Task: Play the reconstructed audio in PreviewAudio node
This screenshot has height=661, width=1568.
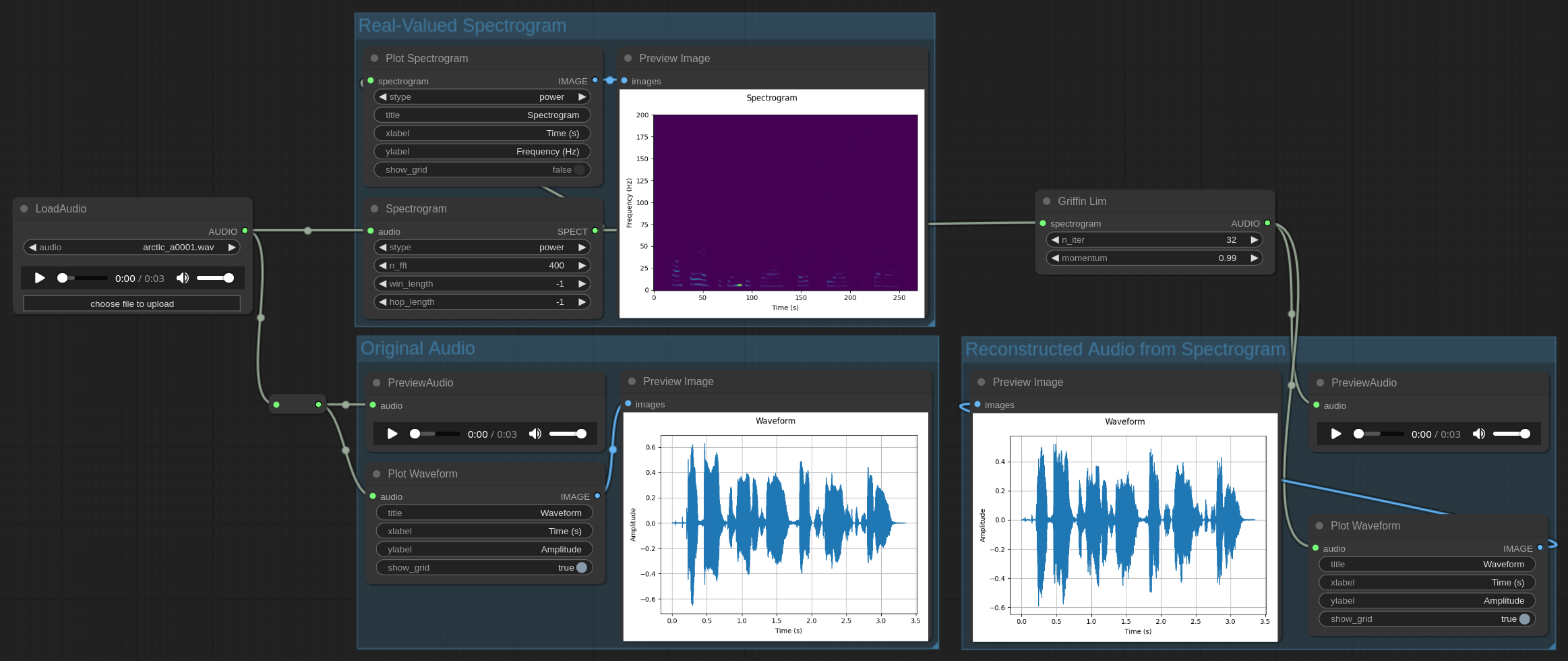Action: pyautogui.click(x=1336, y=434)
